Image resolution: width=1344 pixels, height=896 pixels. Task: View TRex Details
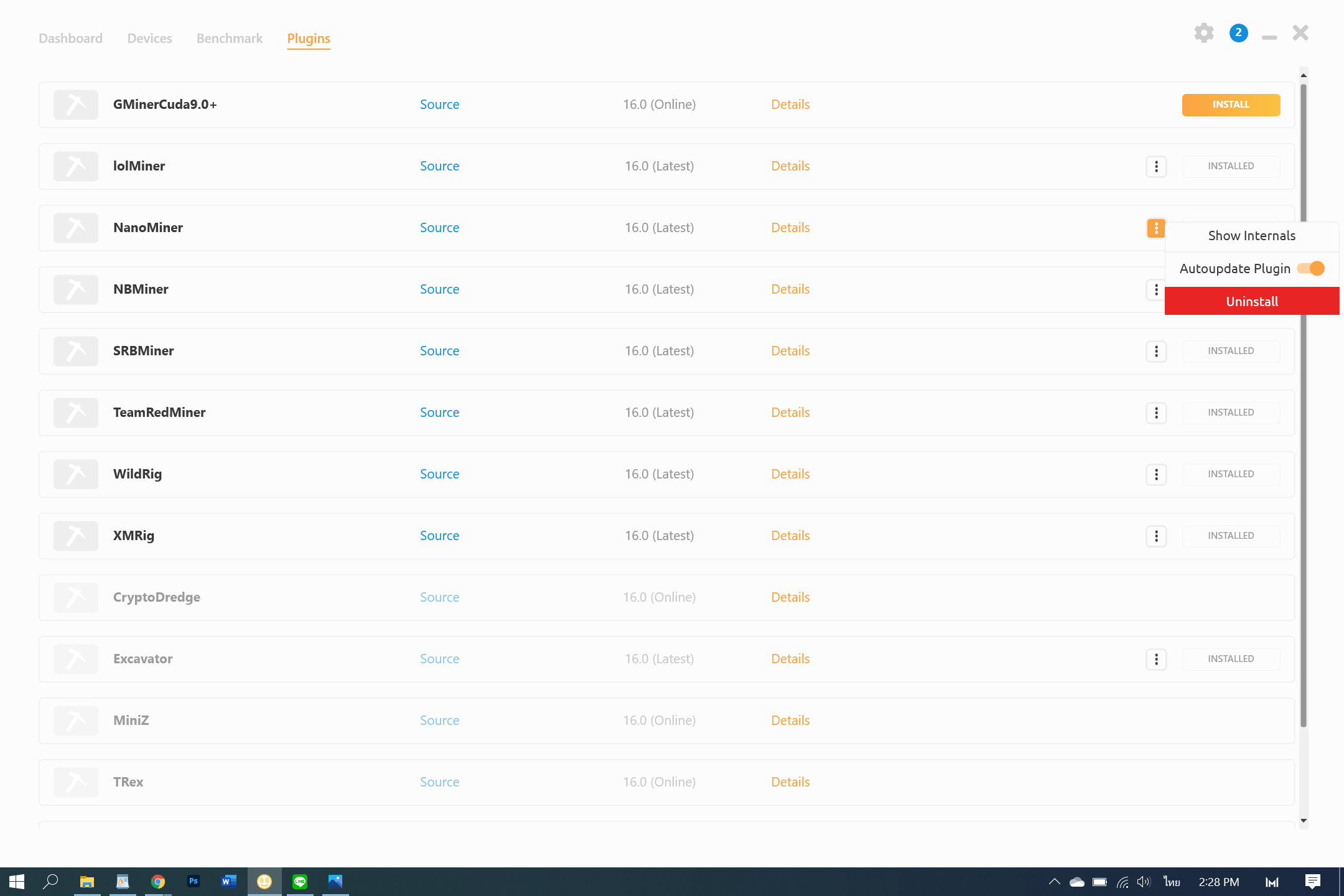click(x=790, y=782)
